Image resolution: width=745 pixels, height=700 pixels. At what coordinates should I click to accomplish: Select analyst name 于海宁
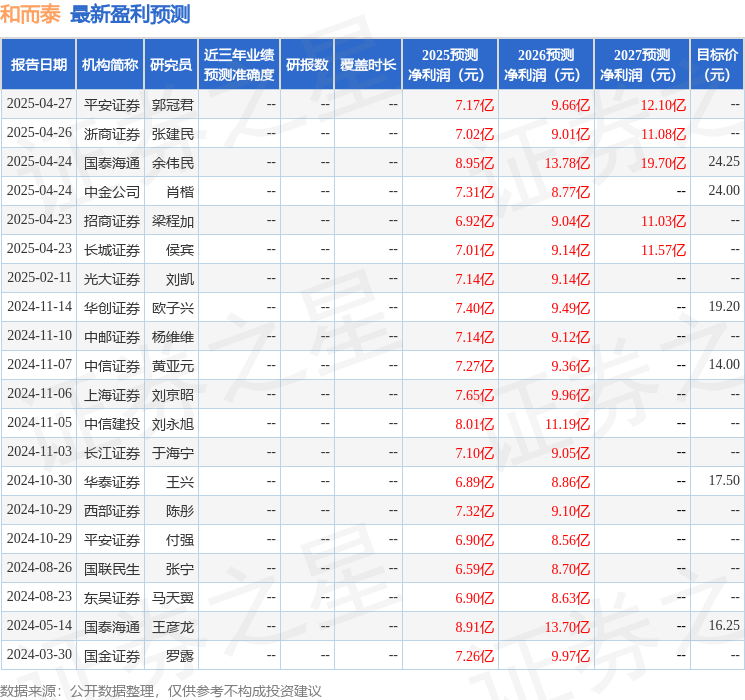pyautogui.click(x=173, y=453)
